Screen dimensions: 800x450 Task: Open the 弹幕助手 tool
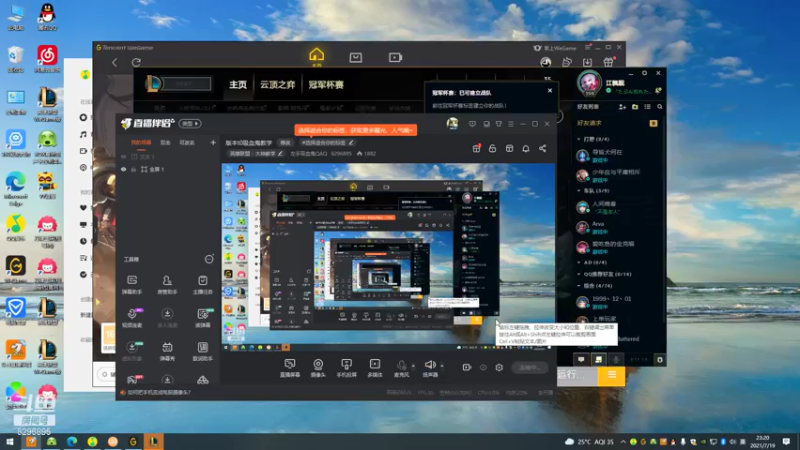pos(132,285)
